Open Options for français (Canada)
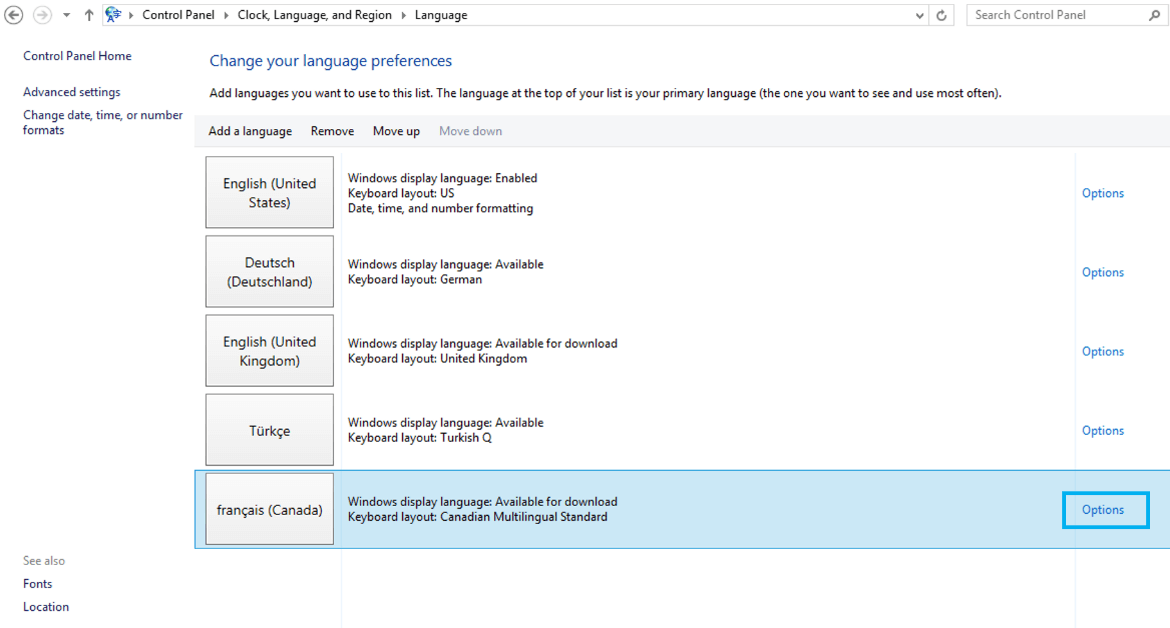 [1103, 509]
